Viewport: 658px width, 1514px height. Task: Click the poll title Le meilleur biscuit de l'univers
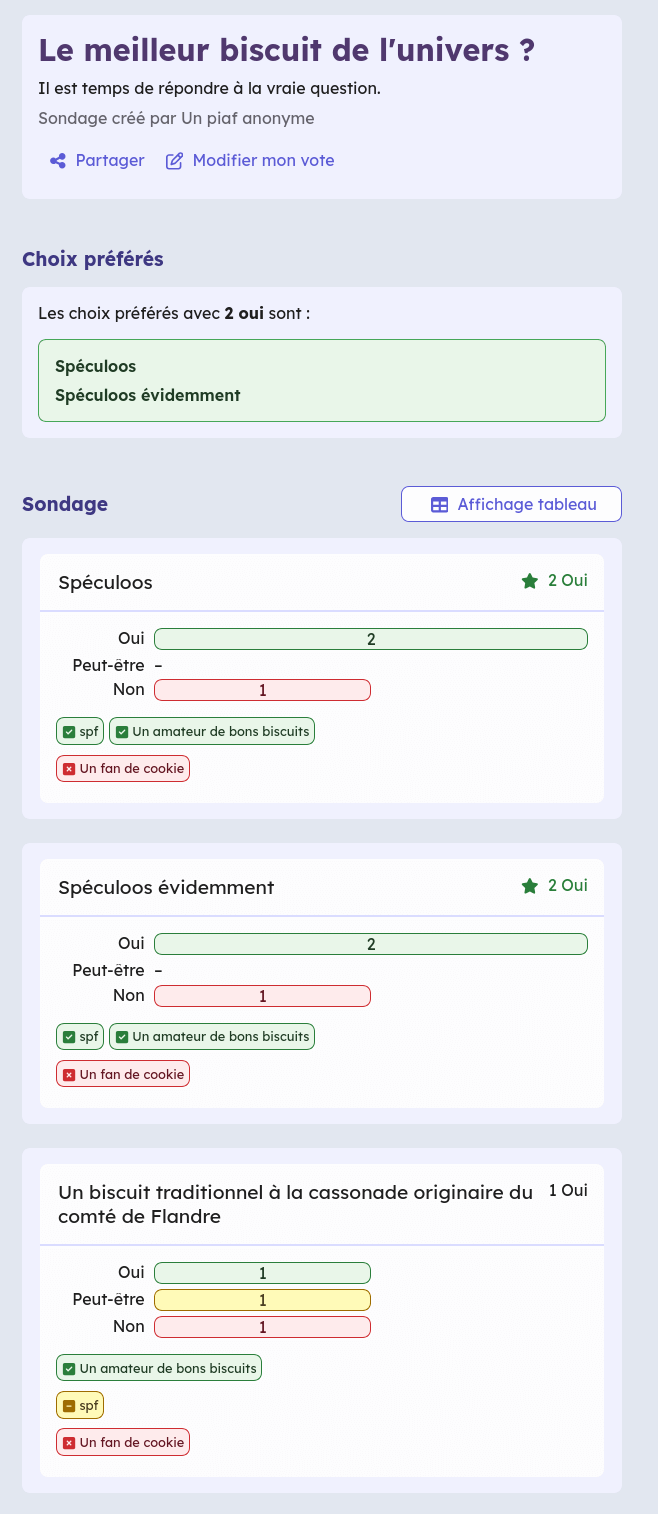click(286, 51)
